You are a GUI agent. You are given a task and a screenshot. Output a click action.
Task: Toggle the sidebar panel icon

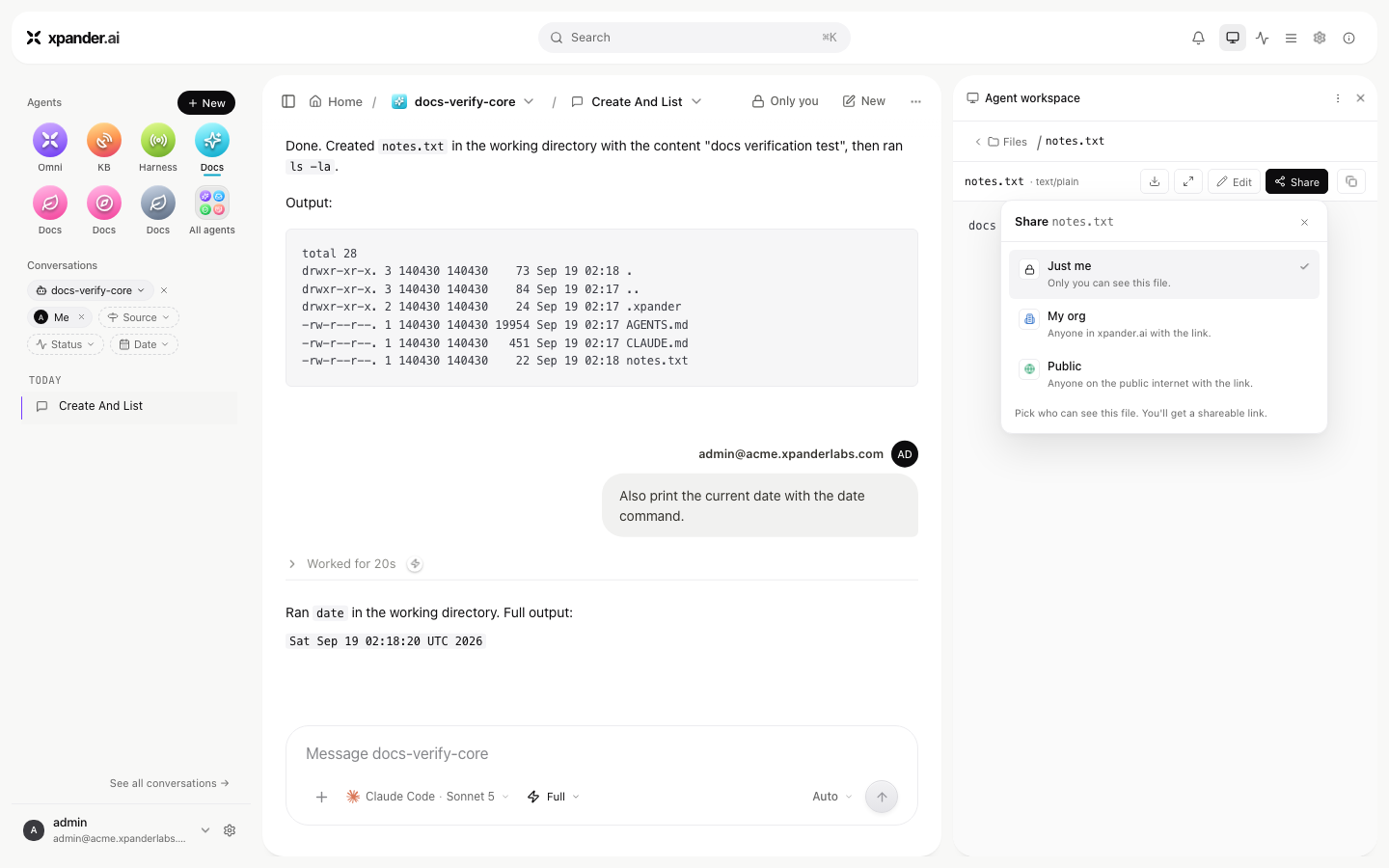(288, 101)
